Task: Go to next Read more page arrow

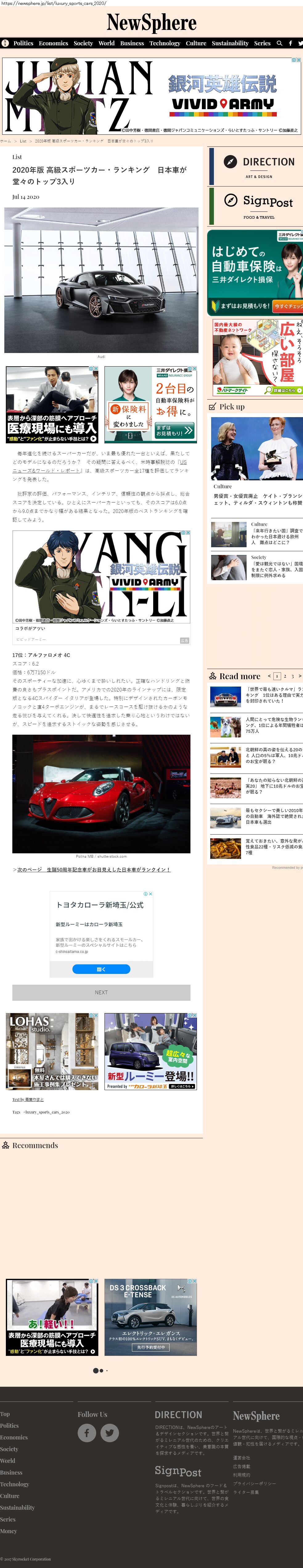Action: pyautogui.click(x=299, y=676)
